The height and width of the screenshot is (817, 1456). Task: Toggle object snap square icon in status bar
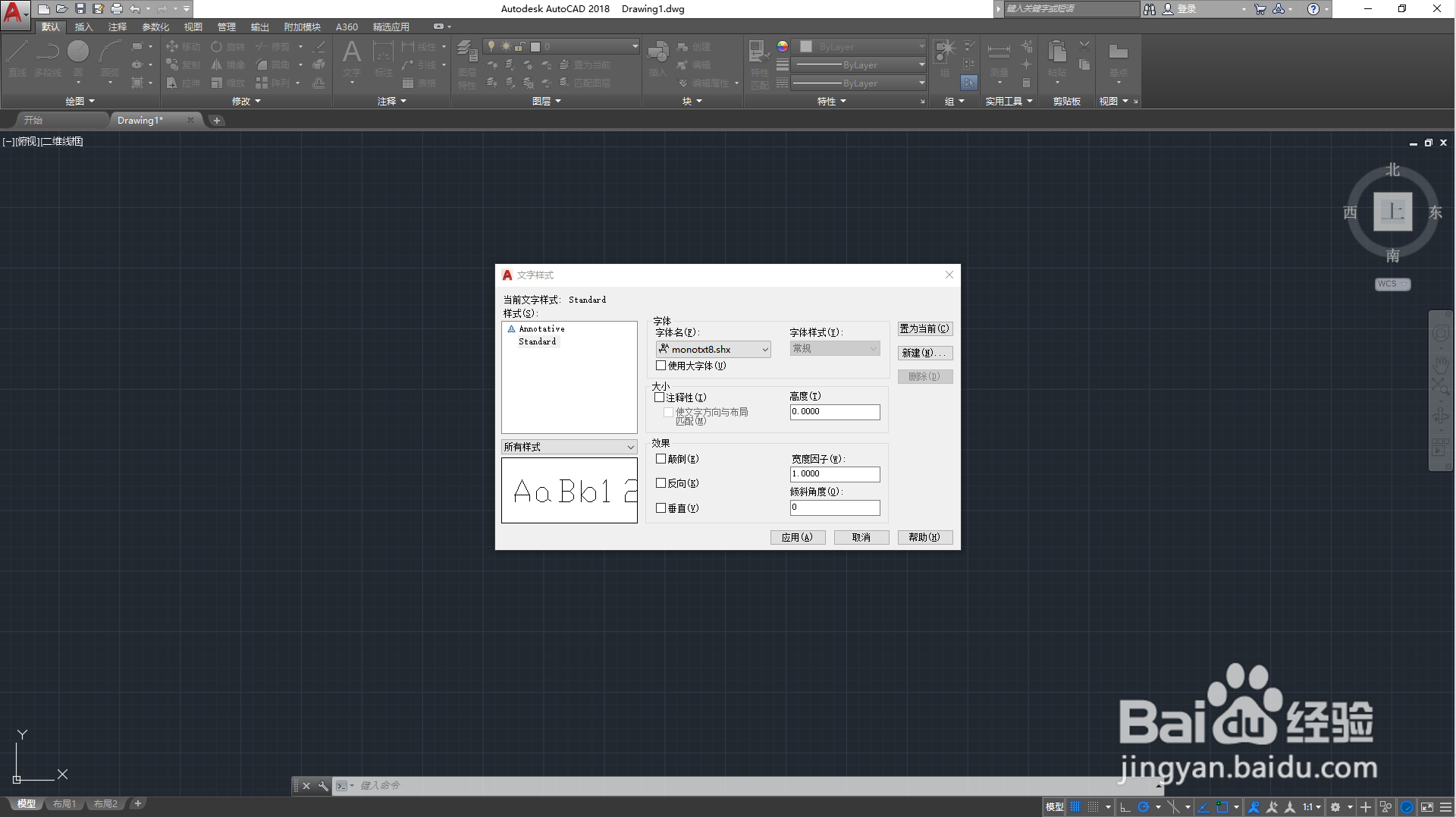coord(1222,807)
